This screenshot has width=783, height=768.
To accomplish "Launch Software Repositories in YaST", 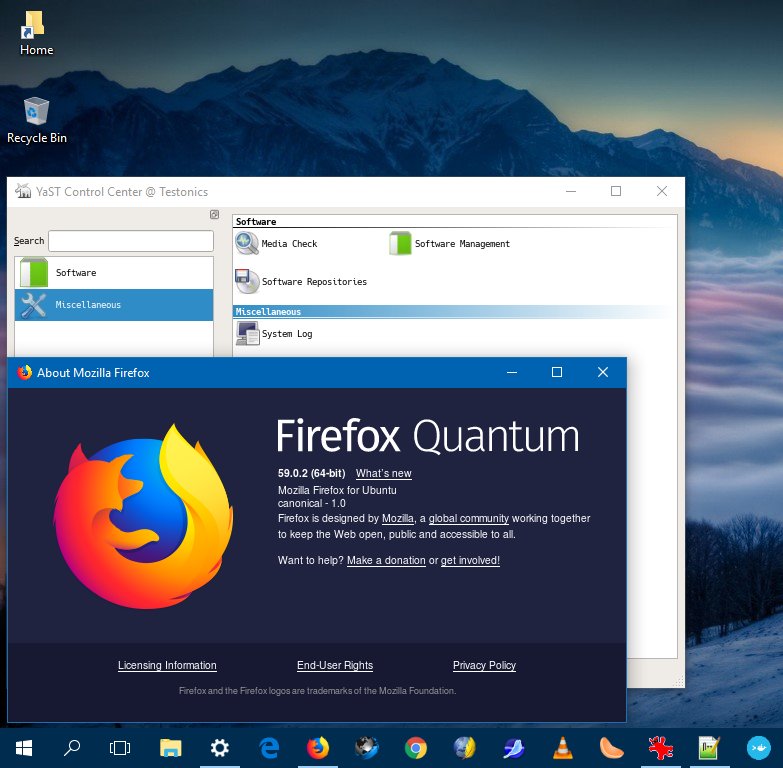I will (301, 282).
